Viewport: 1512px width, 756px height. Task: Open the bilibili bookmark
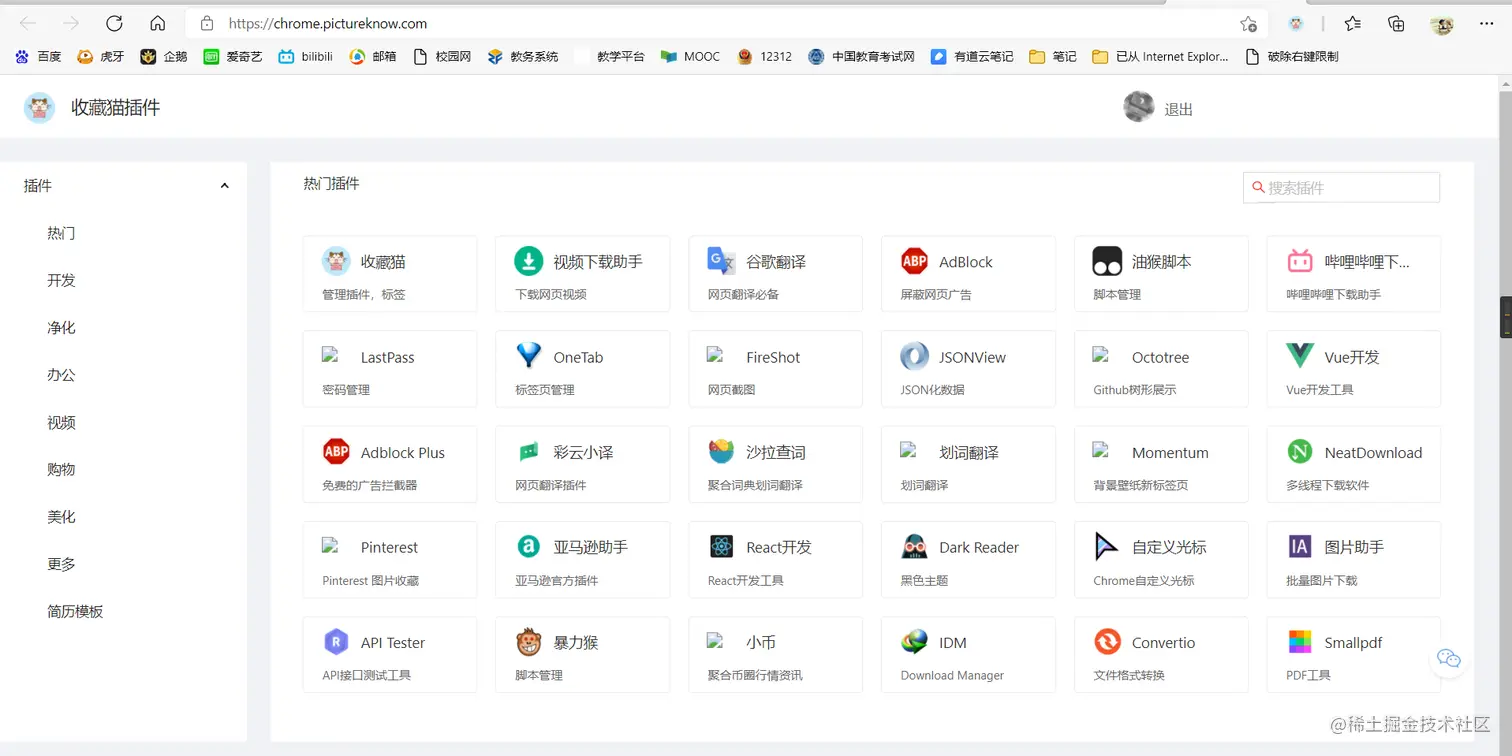306,57
